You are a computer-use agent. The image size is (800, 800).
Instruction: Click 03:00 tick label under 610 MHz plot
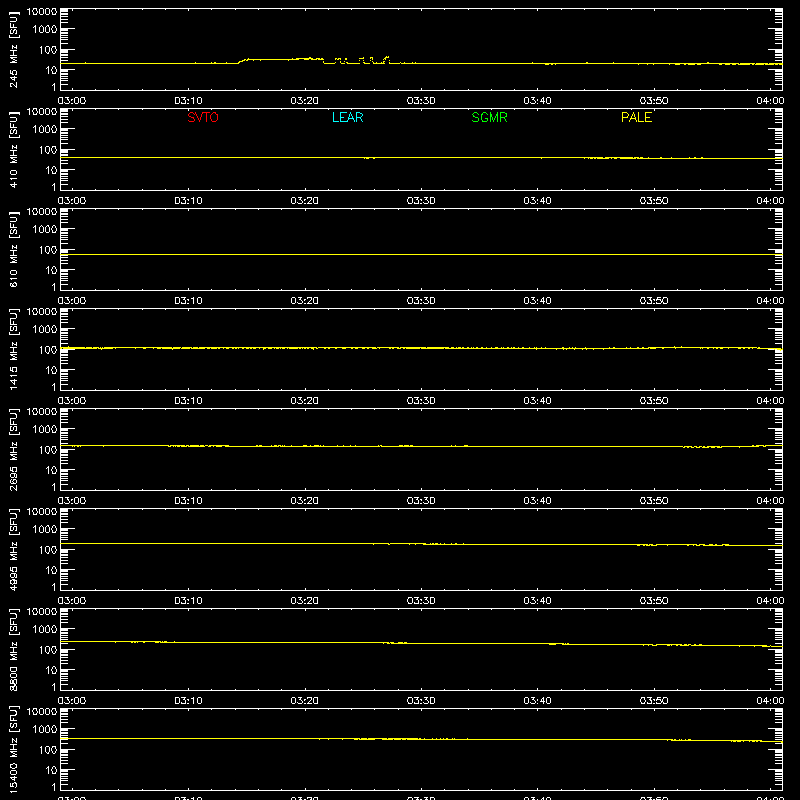tap(72, 301)
